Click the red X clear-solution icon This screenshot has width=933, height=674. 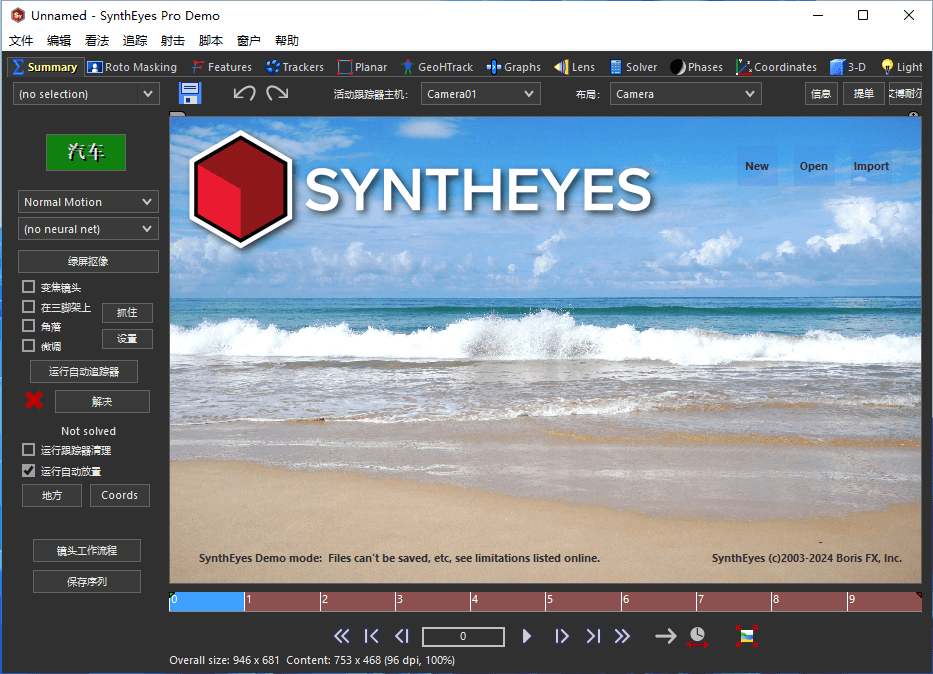click(x=31, y=400)
